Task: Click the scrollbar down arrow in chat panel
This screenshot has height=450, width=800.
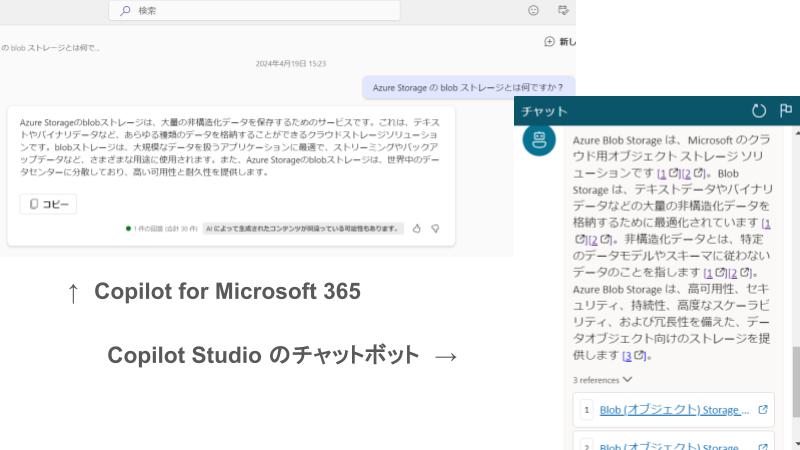Action: [x=795, y=444]
